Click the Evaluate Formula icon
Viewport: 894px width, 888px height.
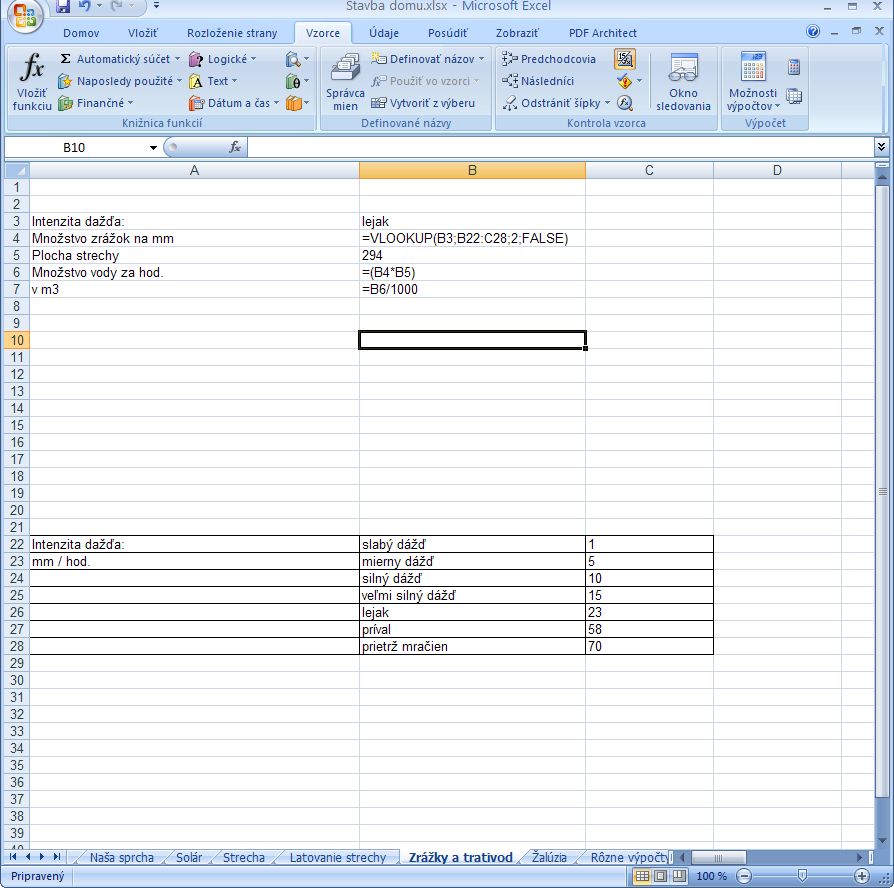point(625,102)
